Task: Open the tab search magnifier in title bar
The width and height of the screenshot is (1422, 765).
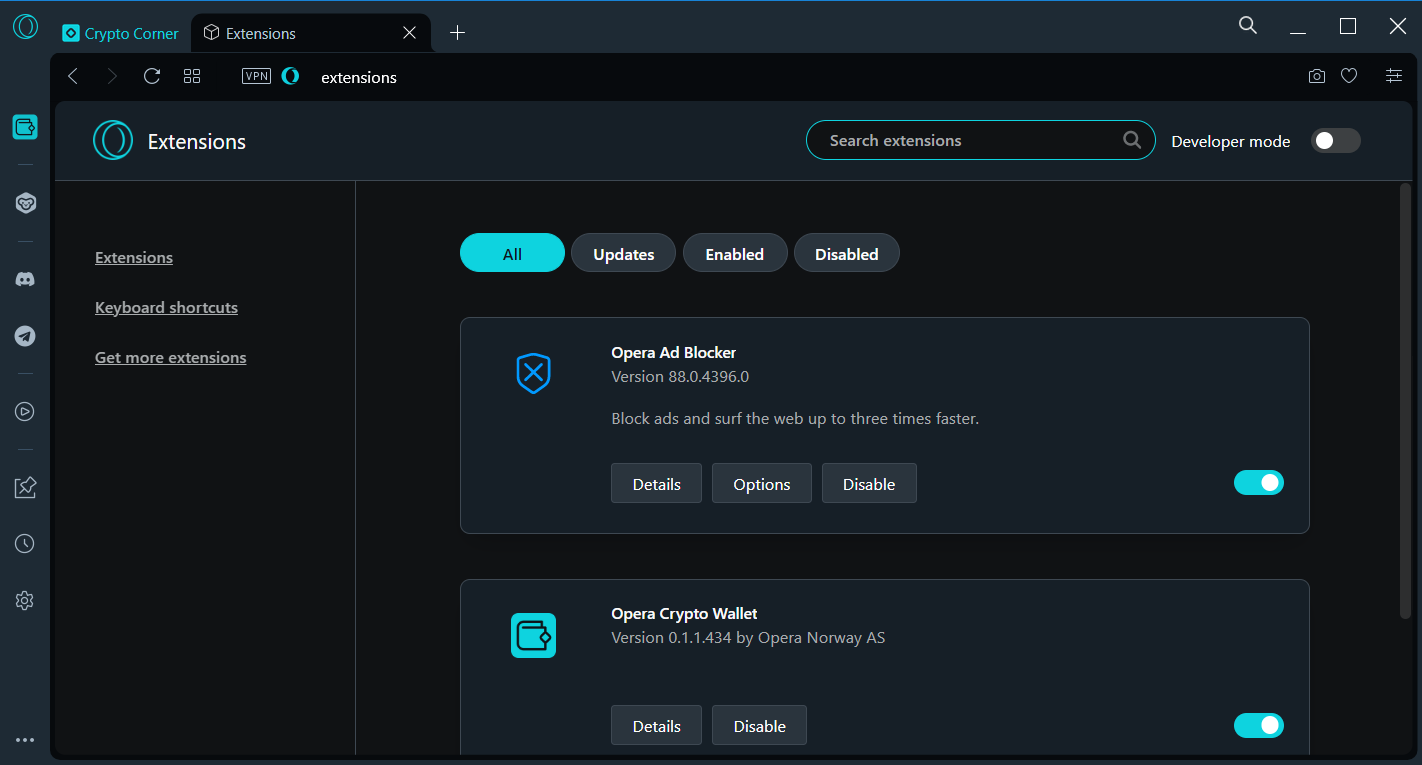Action: [x=1248, y=26]
